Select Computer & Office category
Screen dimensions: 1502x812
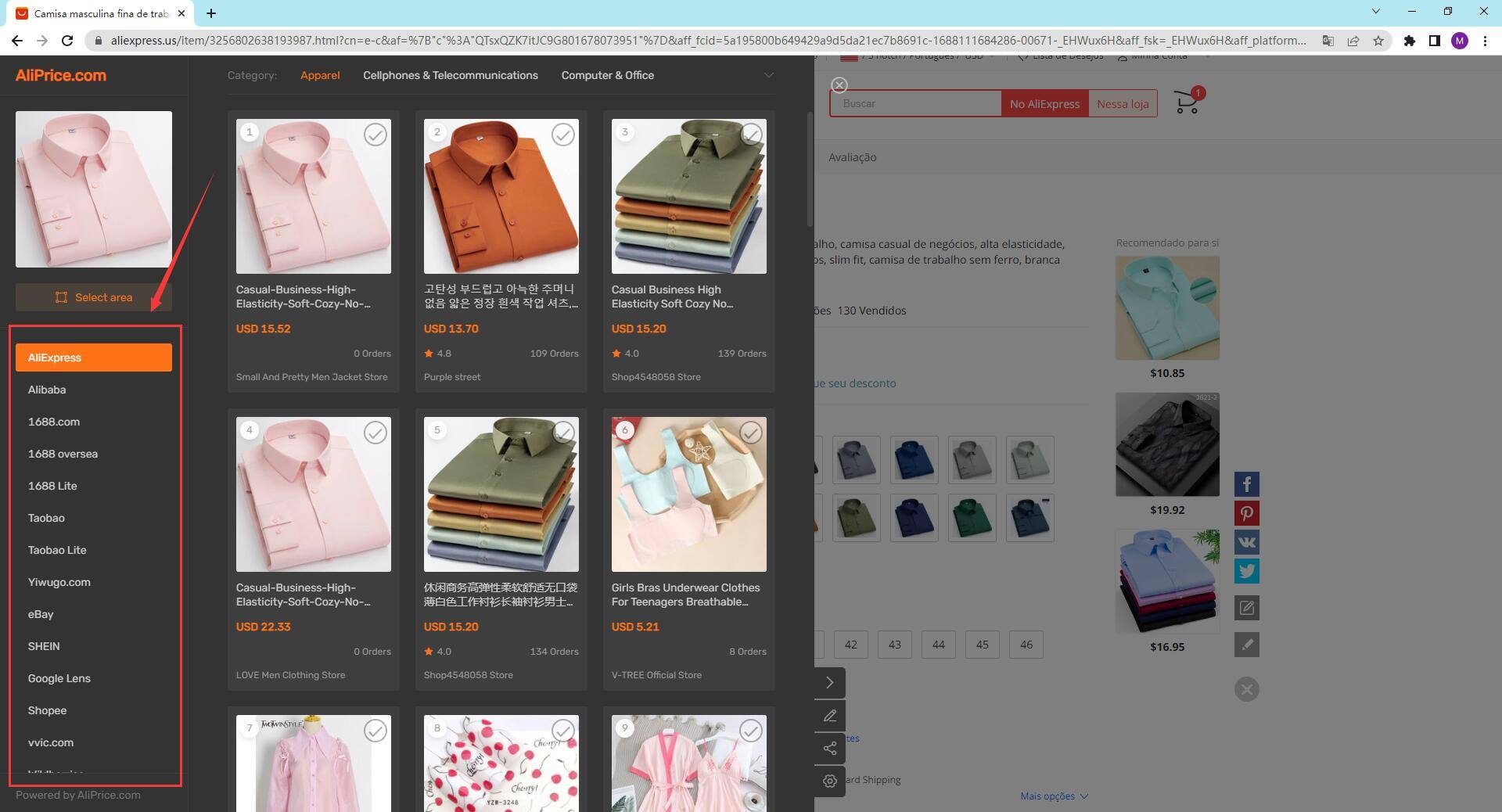pos(608,75)
